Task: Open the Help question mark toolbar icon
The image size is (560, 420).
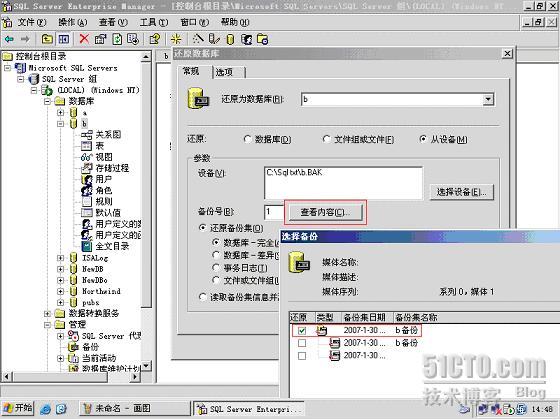Action: tap(155, 39)
